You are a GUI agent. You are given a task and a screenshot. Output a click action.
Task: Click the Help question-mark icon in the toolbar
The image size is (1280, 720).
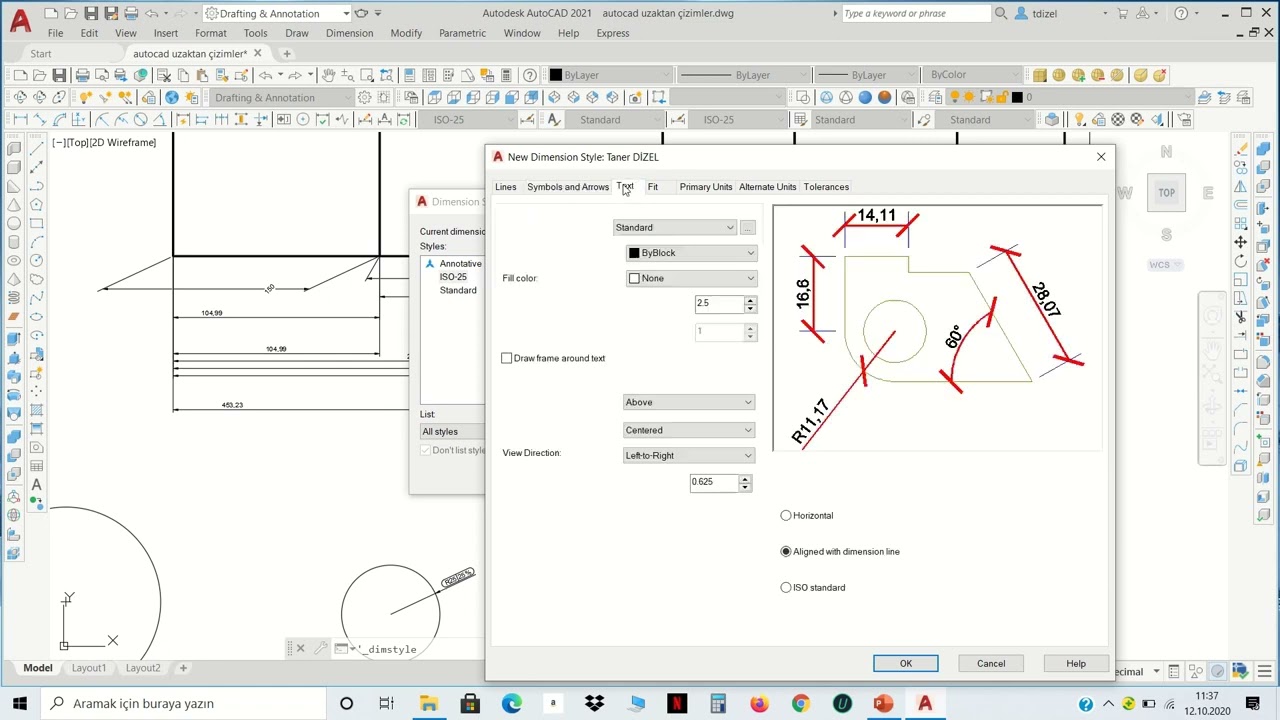pos(529,75)
